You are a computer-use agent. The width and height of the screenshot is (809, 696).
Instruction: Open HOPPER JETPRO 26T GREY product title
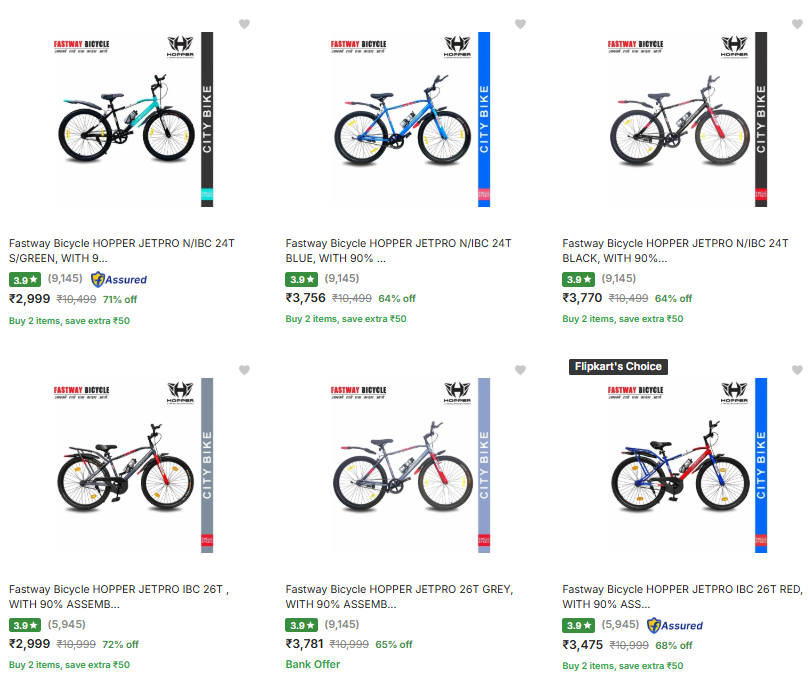pos(400,596)
